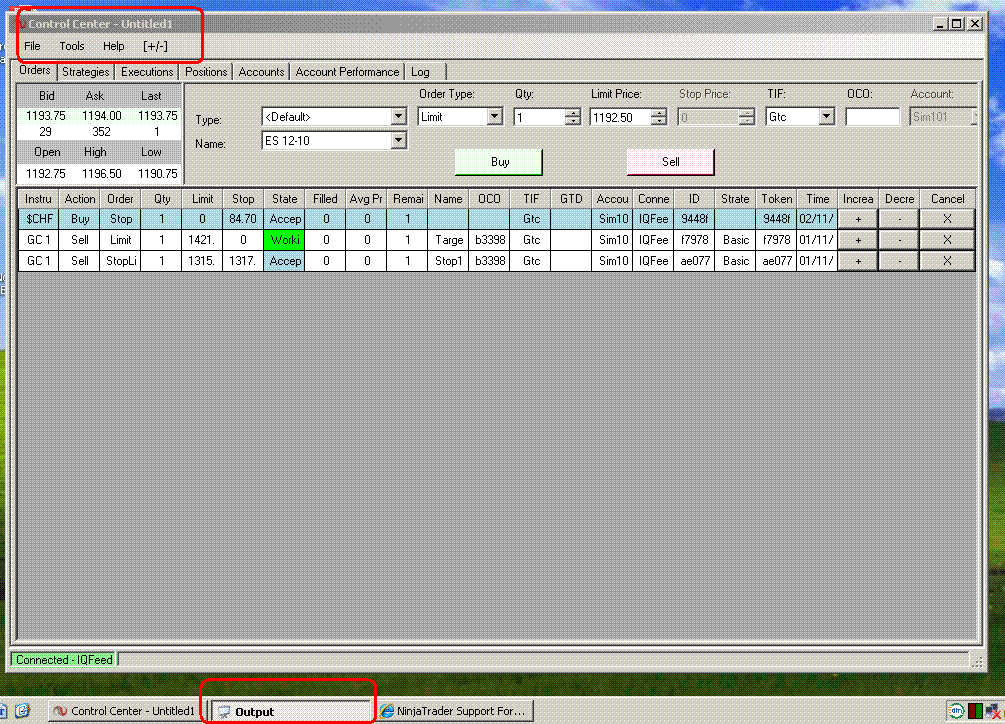Click the window resize grip corner
This screenshot has width=1005, height=724.
(x=977, y=662)
